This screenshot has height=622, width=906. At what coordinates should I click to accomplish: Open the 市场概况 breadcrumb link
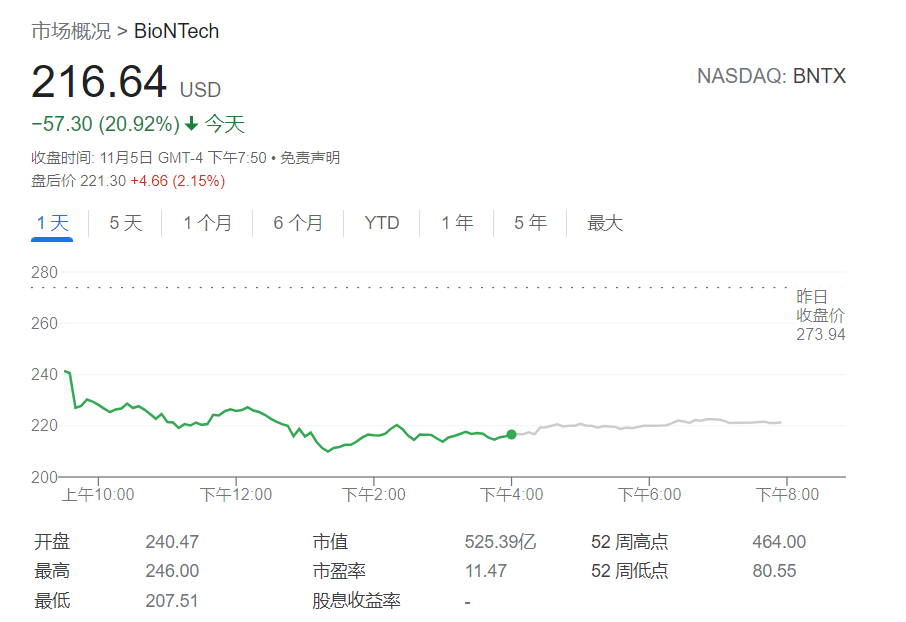coord(71,31)
